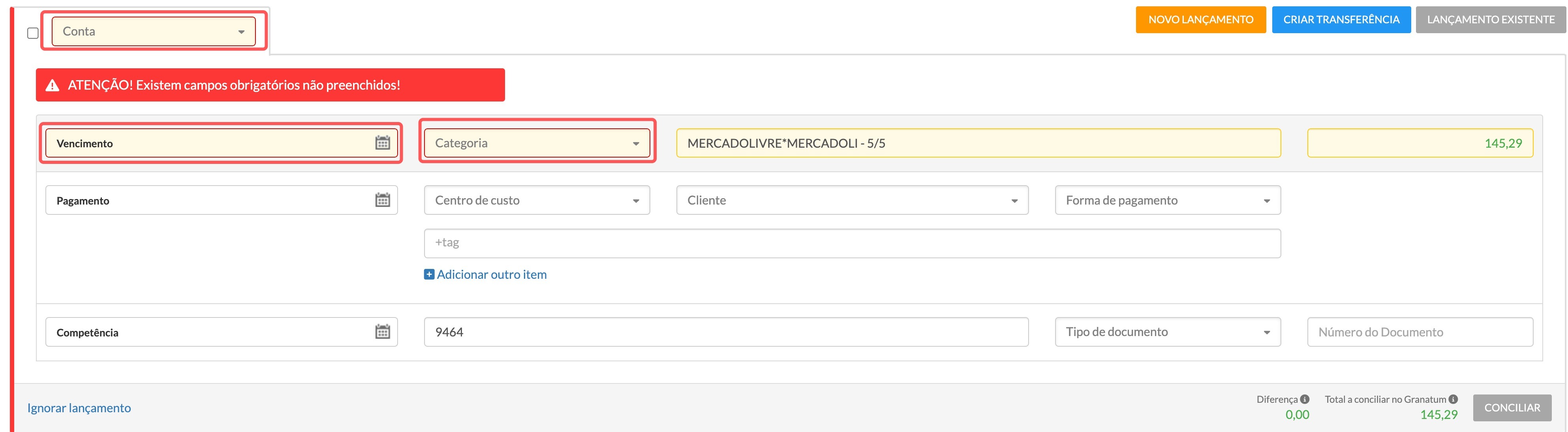Open the Vencimento calendar picker icon
This screenshot has height=432, width=1568.
382,143
